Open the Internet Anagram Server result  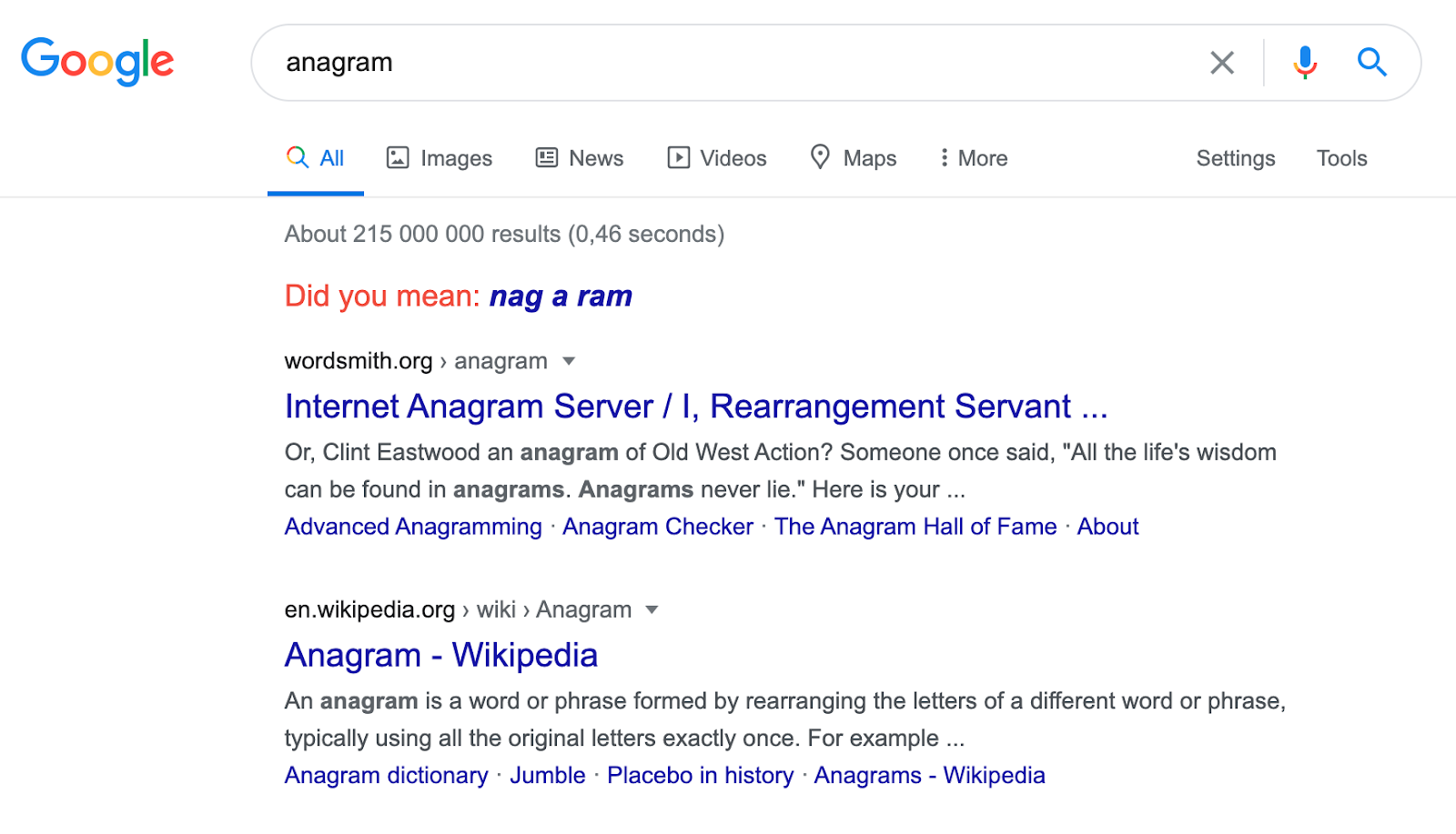pyautogui.click(x=696, y=407)
